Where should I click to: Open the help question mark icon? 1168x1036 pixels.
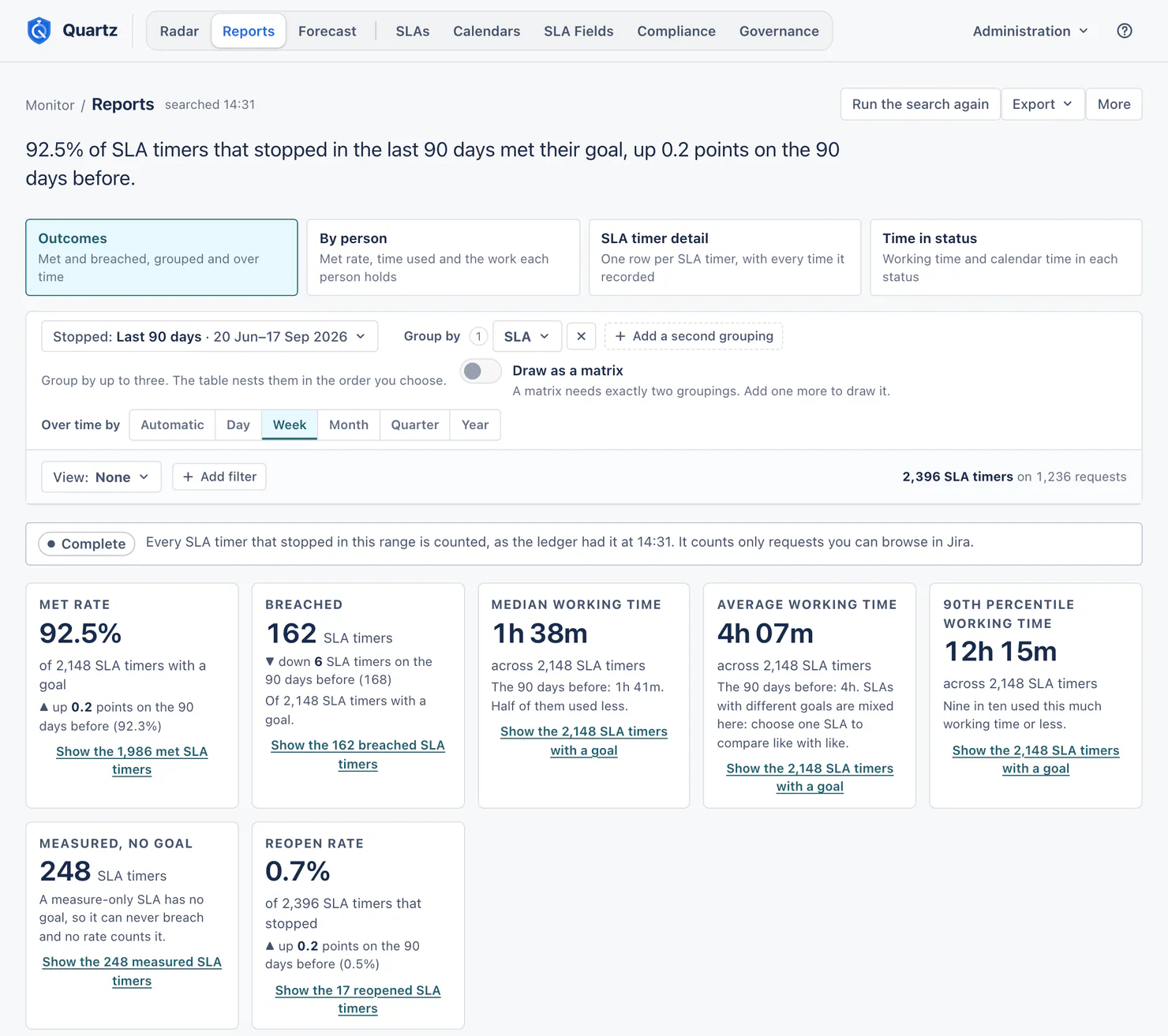click(1125, 31)
